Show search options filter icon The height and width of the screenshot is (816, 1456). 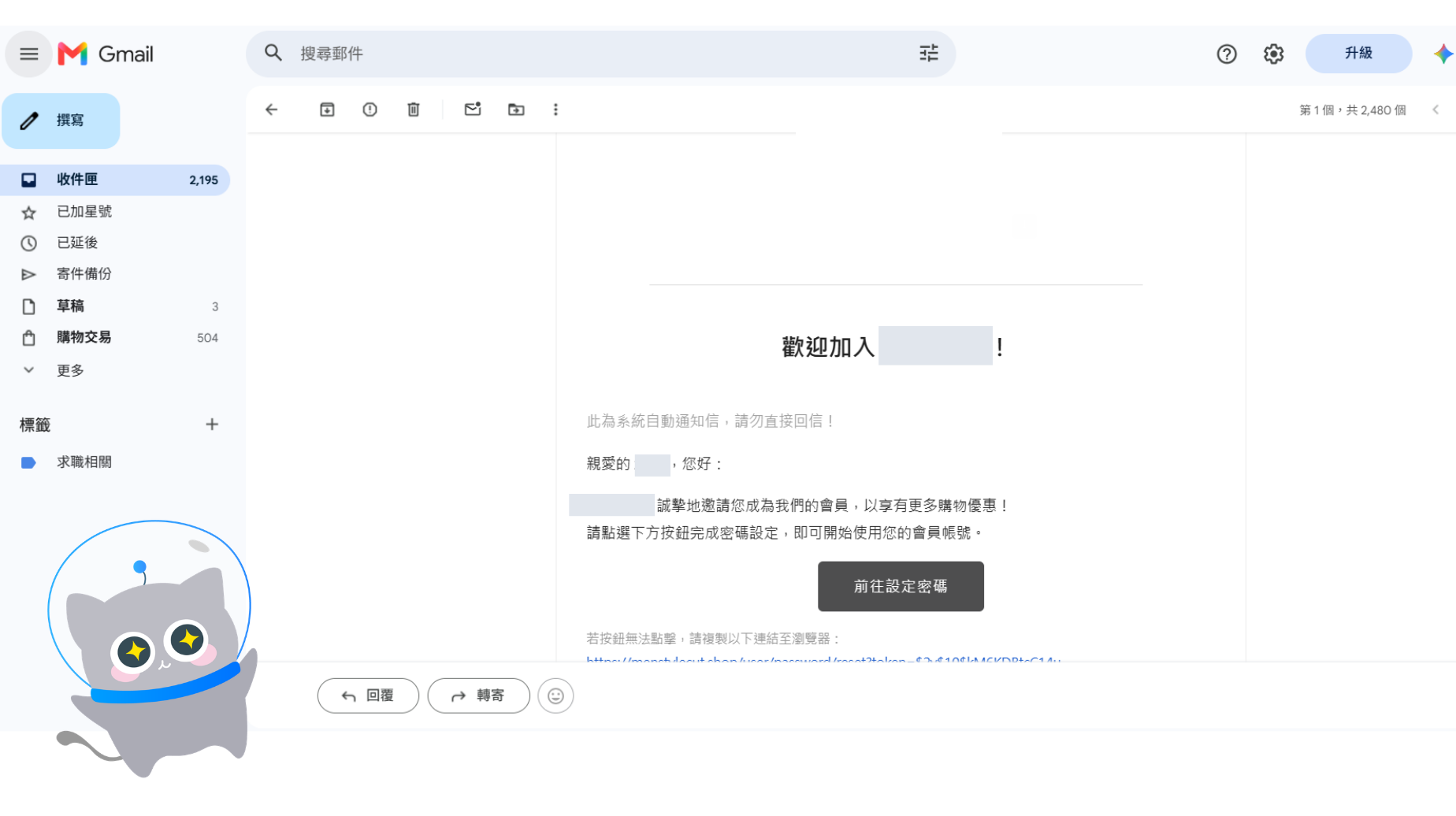pos(929,53)
